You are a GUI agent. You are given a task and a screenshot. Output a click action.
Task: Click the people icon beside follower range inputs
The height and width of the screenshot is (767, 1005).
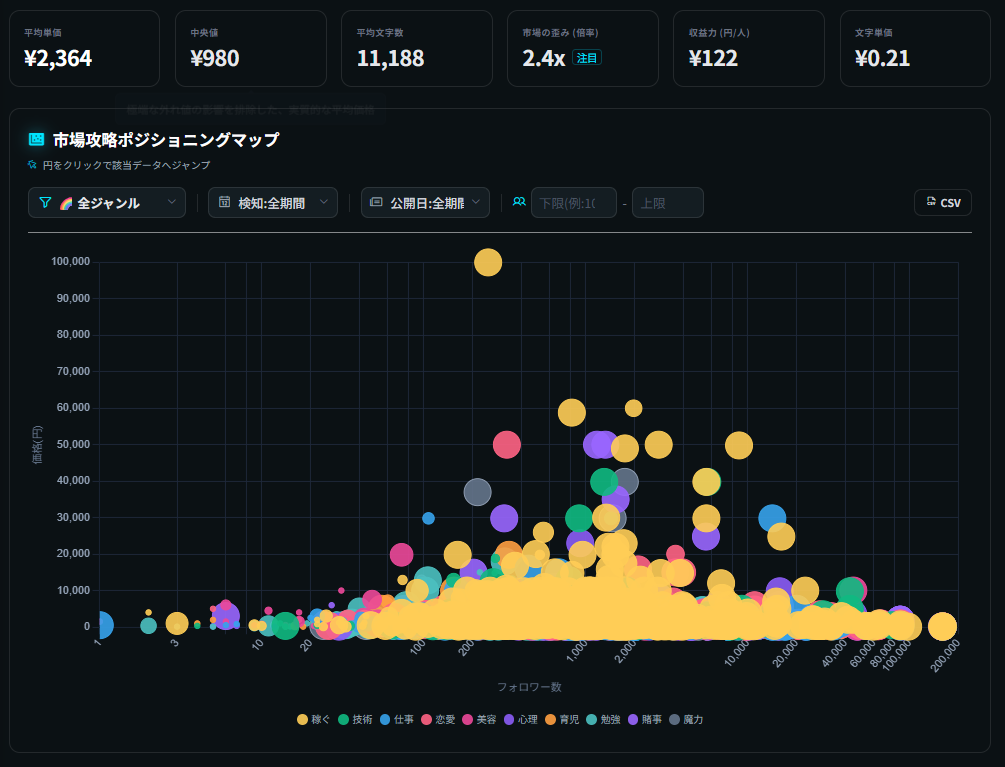[x=518, y=202]
